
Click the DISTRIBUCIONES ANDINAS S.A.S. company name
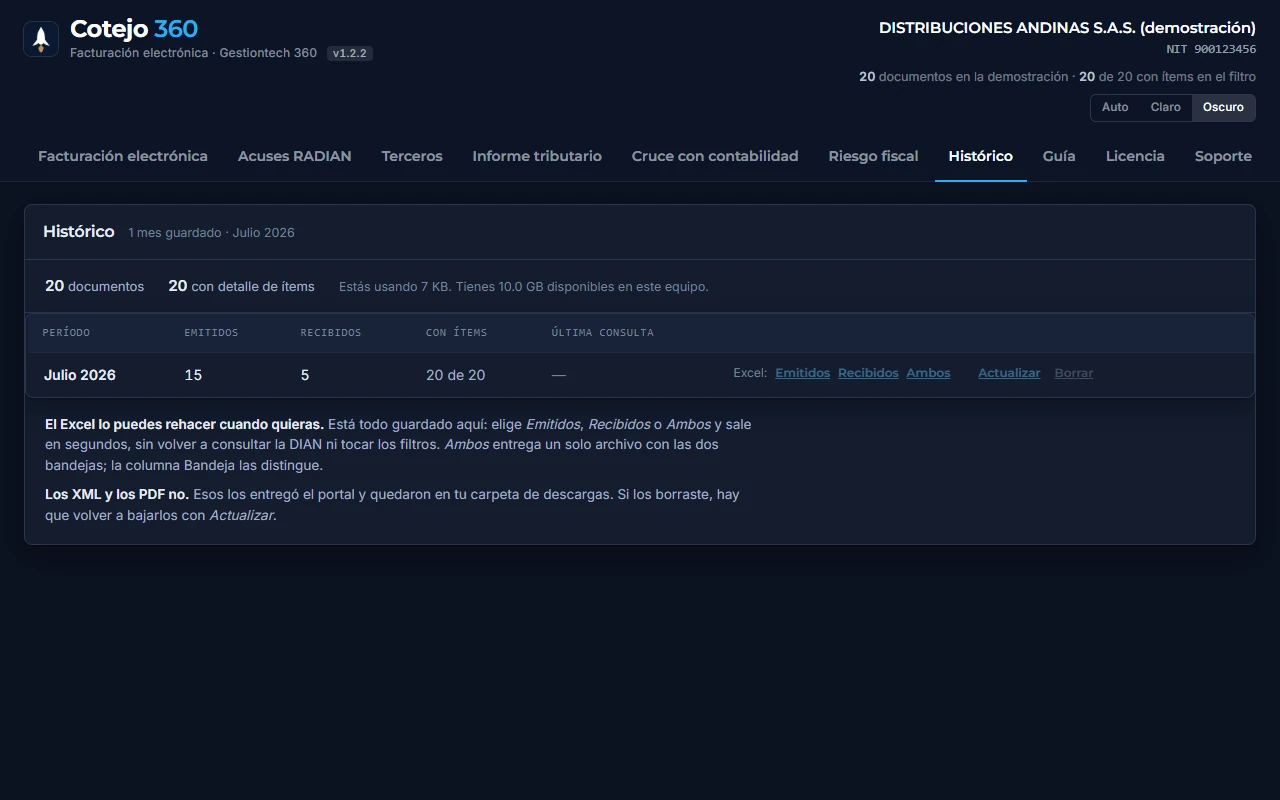coord(1067,28)
